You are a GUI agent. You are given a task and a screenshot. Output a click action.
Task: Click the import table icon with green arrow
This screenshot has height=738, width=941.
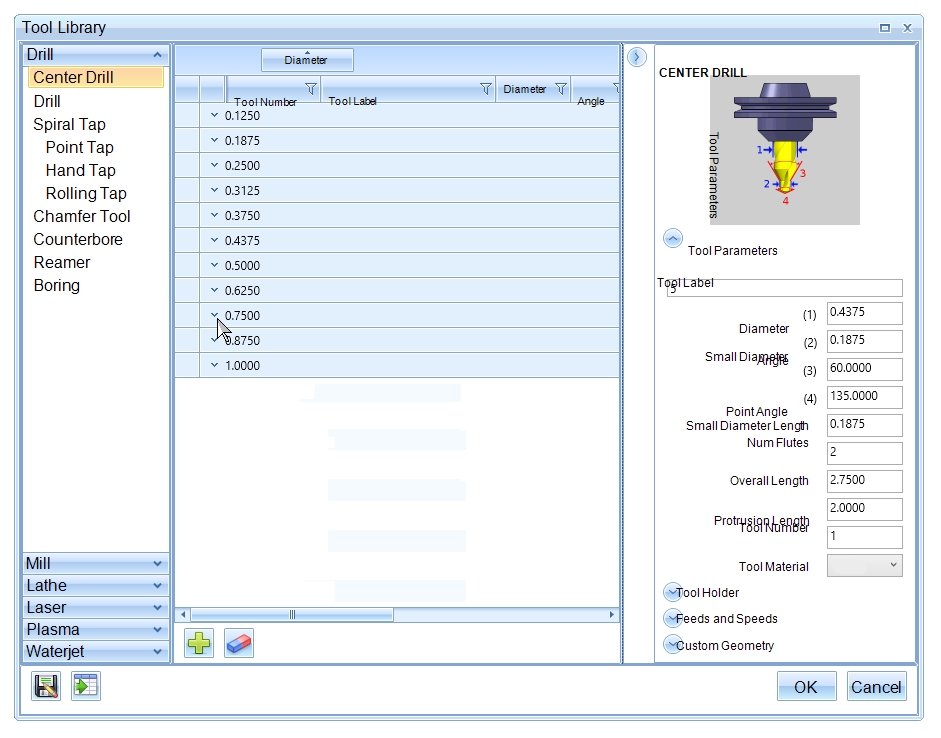pyautogui.click(x=86, y=686)
